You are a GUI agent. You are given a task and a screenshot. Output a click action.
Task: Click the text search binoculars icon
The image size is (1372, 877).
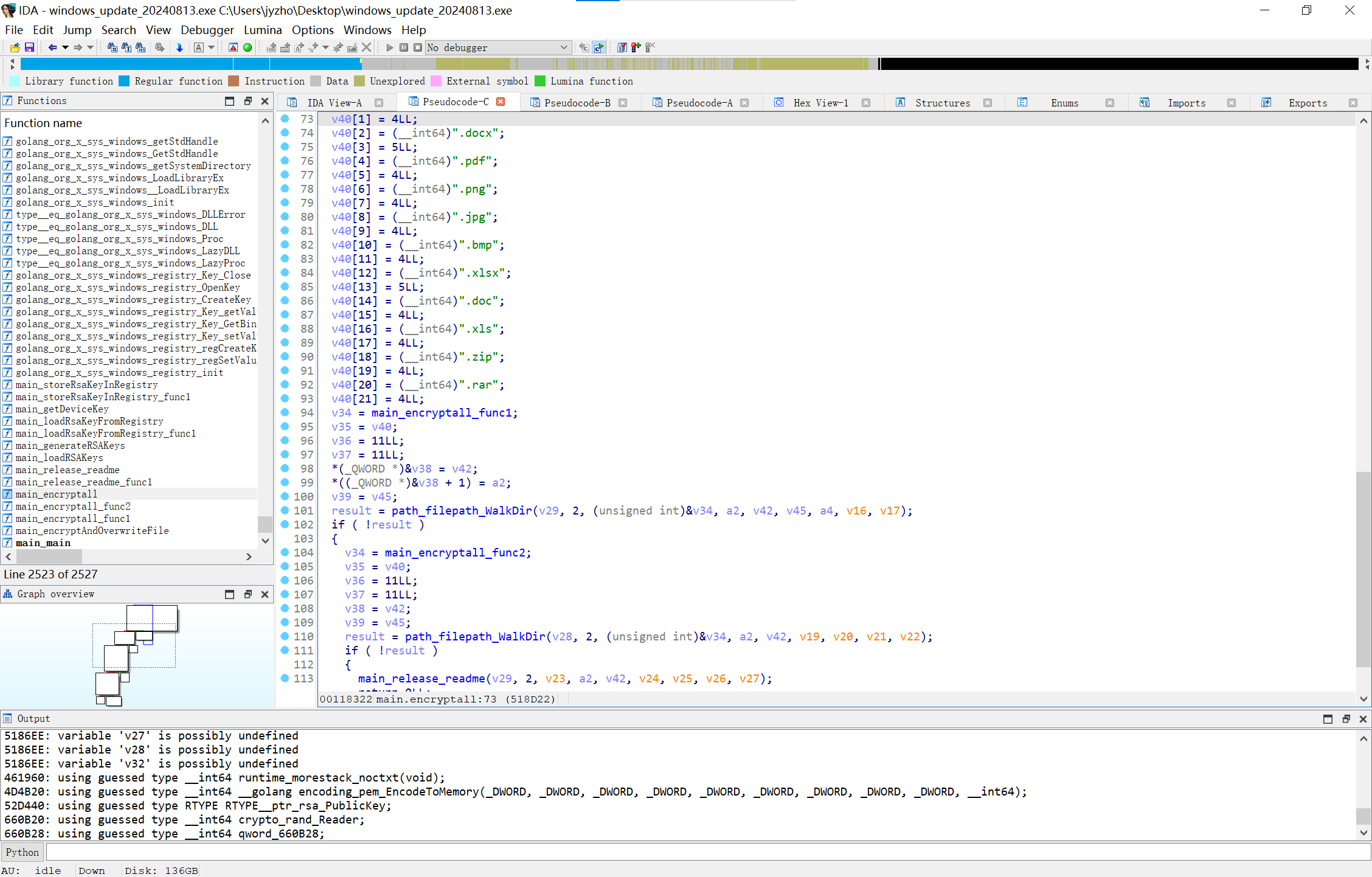(x=126, y=47)
